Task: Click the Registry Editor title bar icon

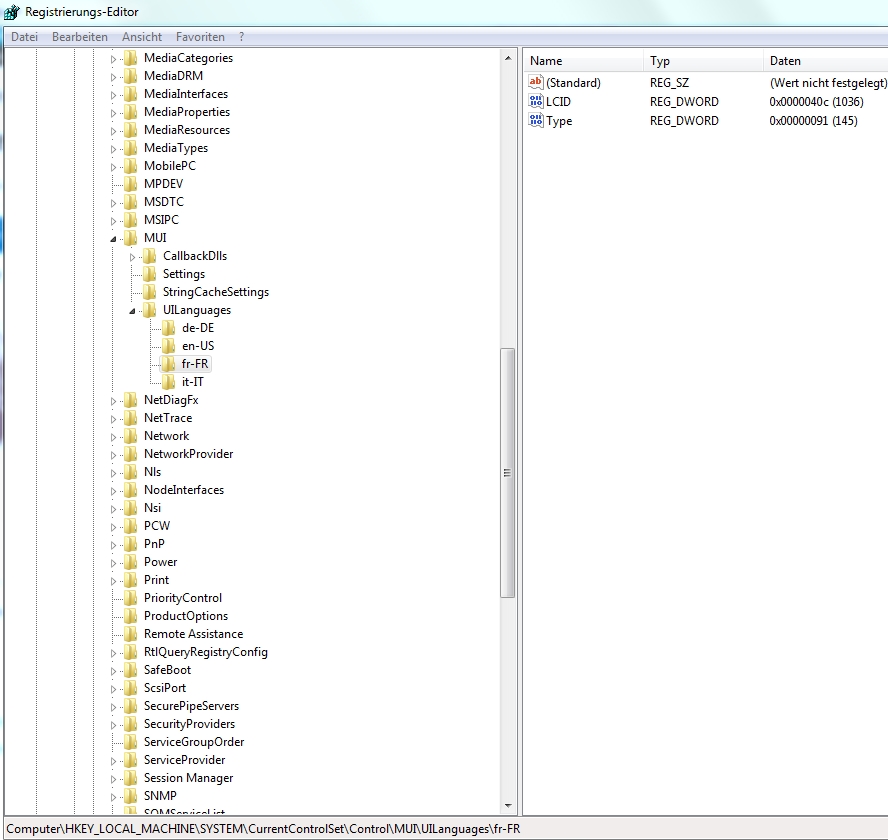Action: tap(12, 12)
